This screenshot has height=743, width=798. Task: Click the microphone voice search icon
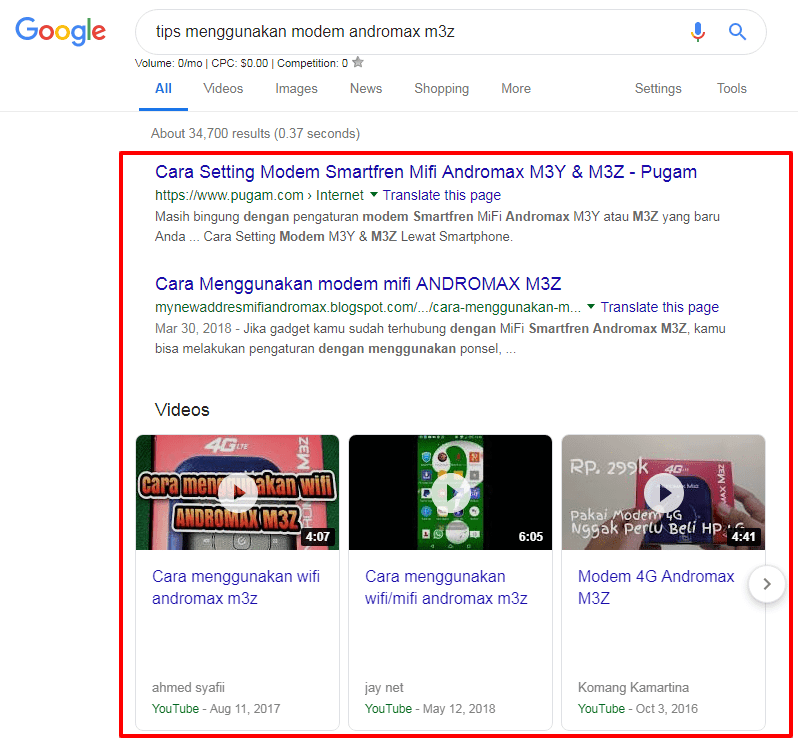[698, 32]
